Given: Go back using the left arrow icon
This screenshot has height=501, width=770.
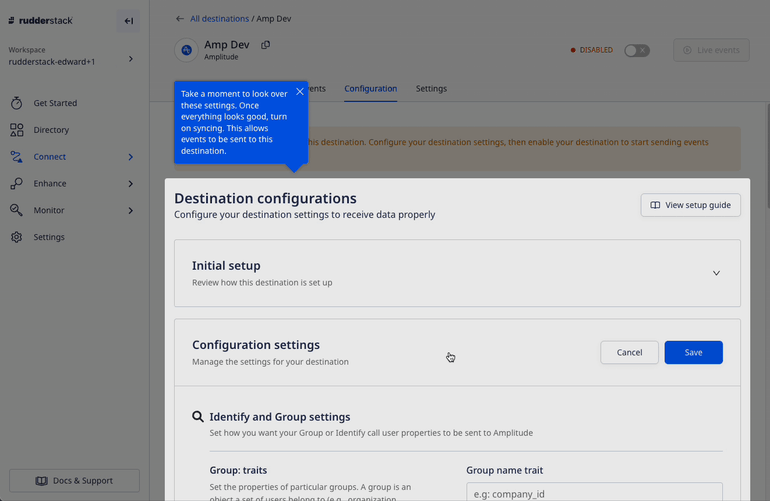Looking at the screenshot, I should [x=180, y=19].
